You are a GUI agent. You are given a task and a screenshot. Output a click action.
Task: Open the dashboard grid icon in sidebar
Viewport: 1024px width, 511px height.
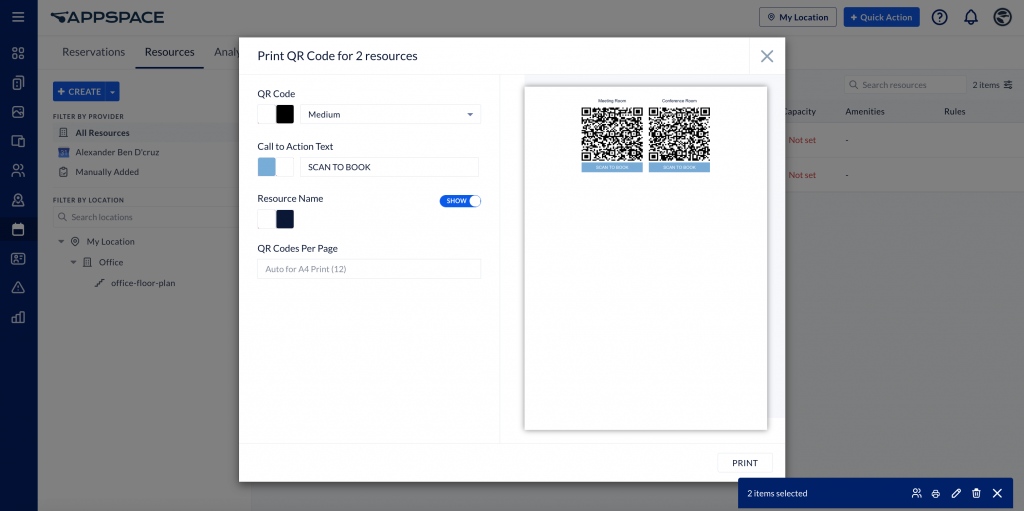click(x=18, y=54)
